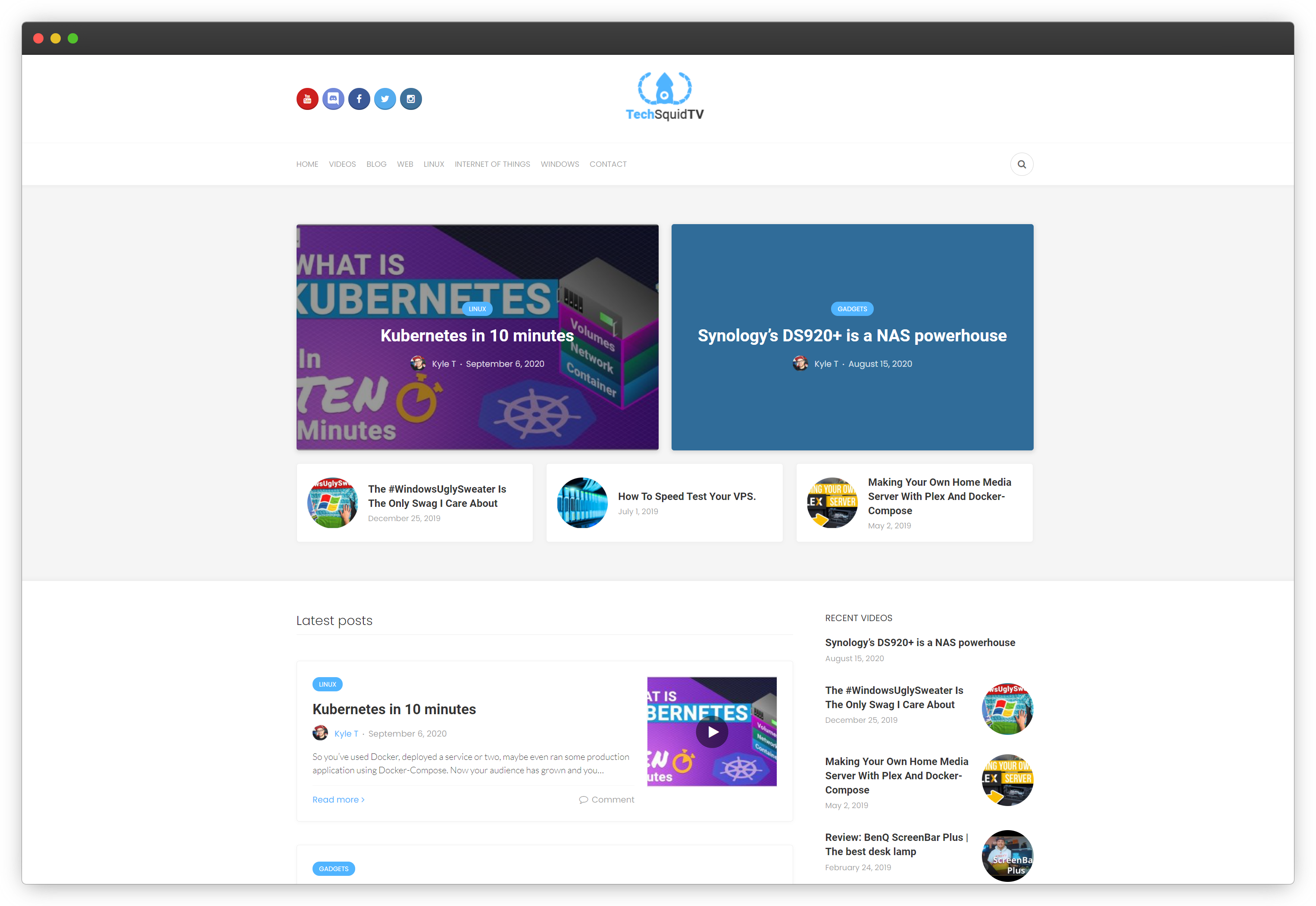Open sidebar Plex server round thumbnail
Image resolution: width=1316 pixels, height=906 pixels.
tap(1008, 780)
